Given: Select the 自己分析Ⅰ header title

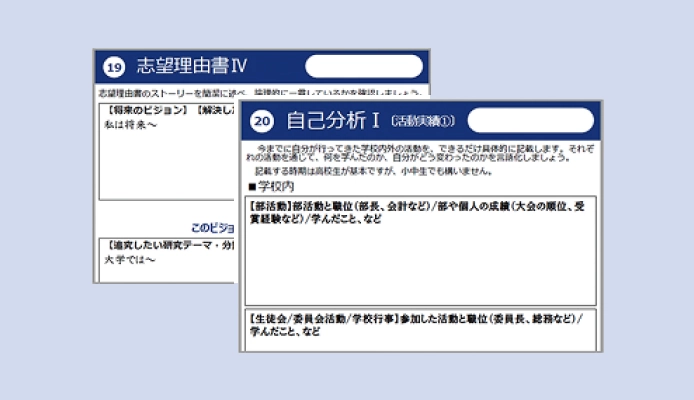Looking at the screenshot, I should (333, 120).
